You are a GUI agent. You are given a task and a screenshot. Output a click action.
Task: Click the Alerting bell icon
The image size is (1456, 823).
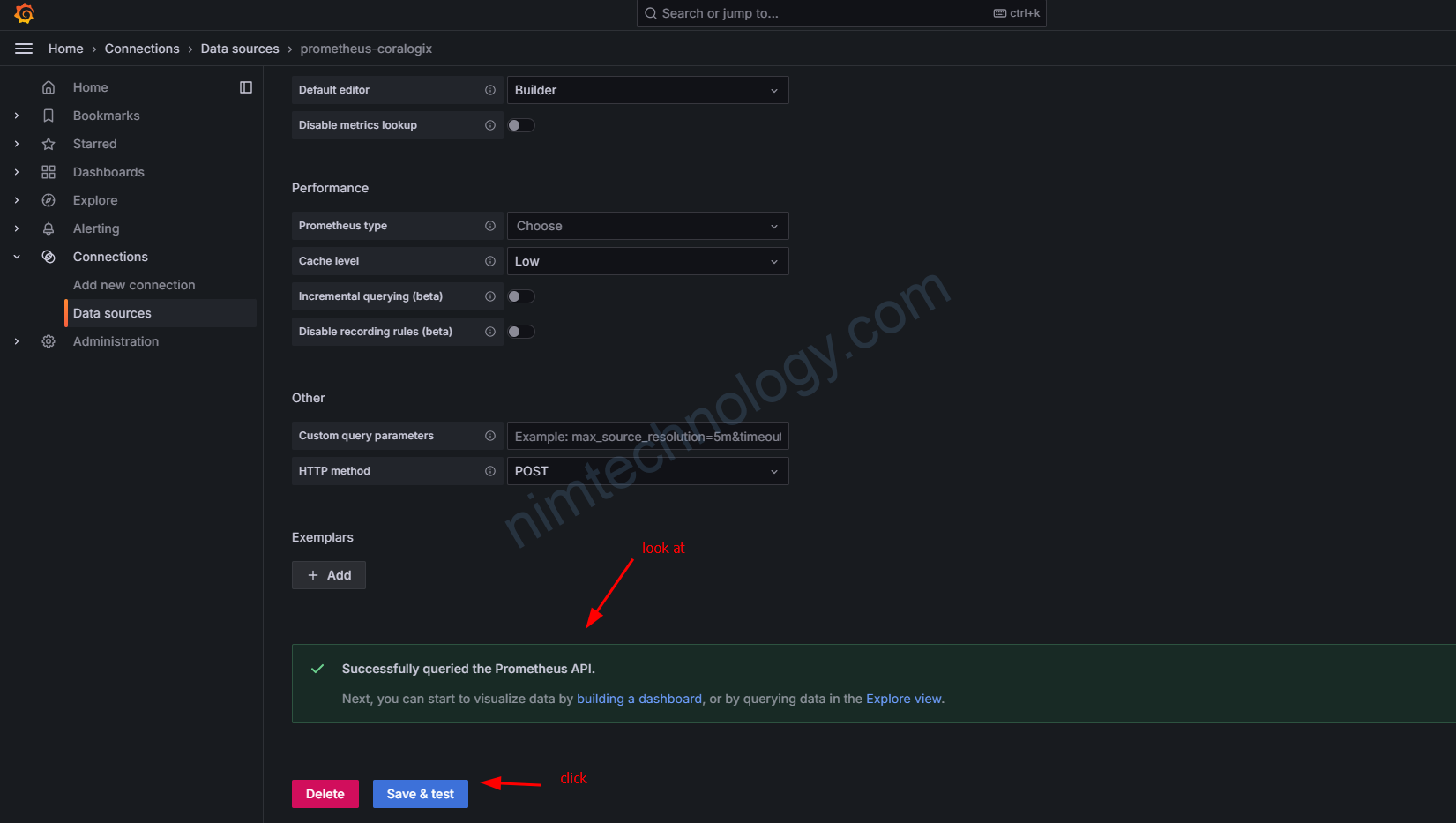pos(49,228)
